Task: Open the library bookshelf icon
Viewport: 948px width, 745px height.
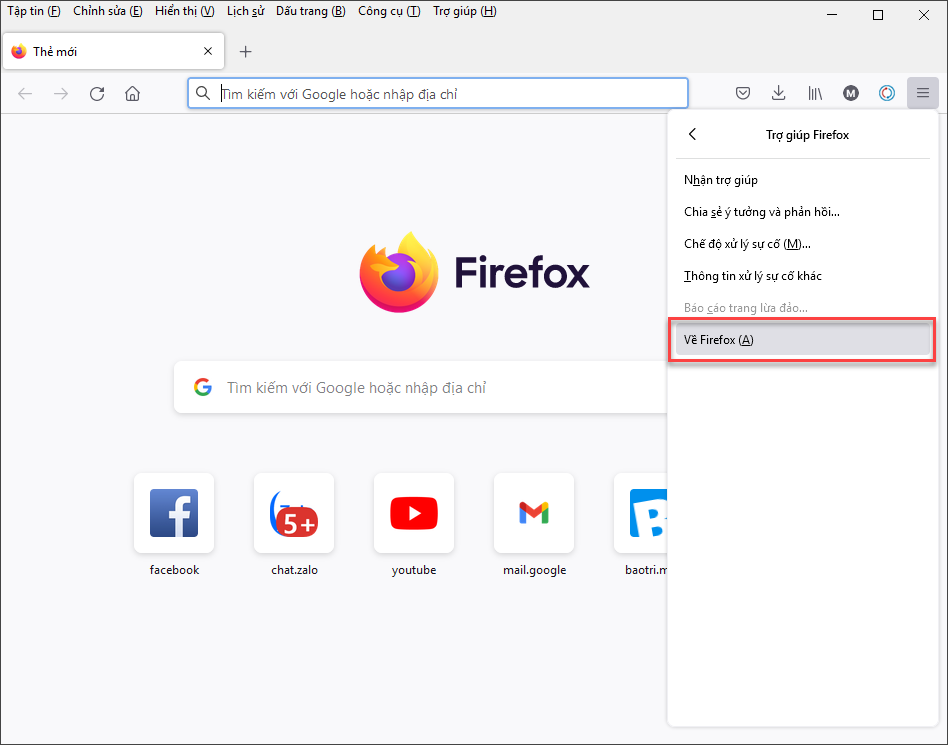Action: pos(815,93)
